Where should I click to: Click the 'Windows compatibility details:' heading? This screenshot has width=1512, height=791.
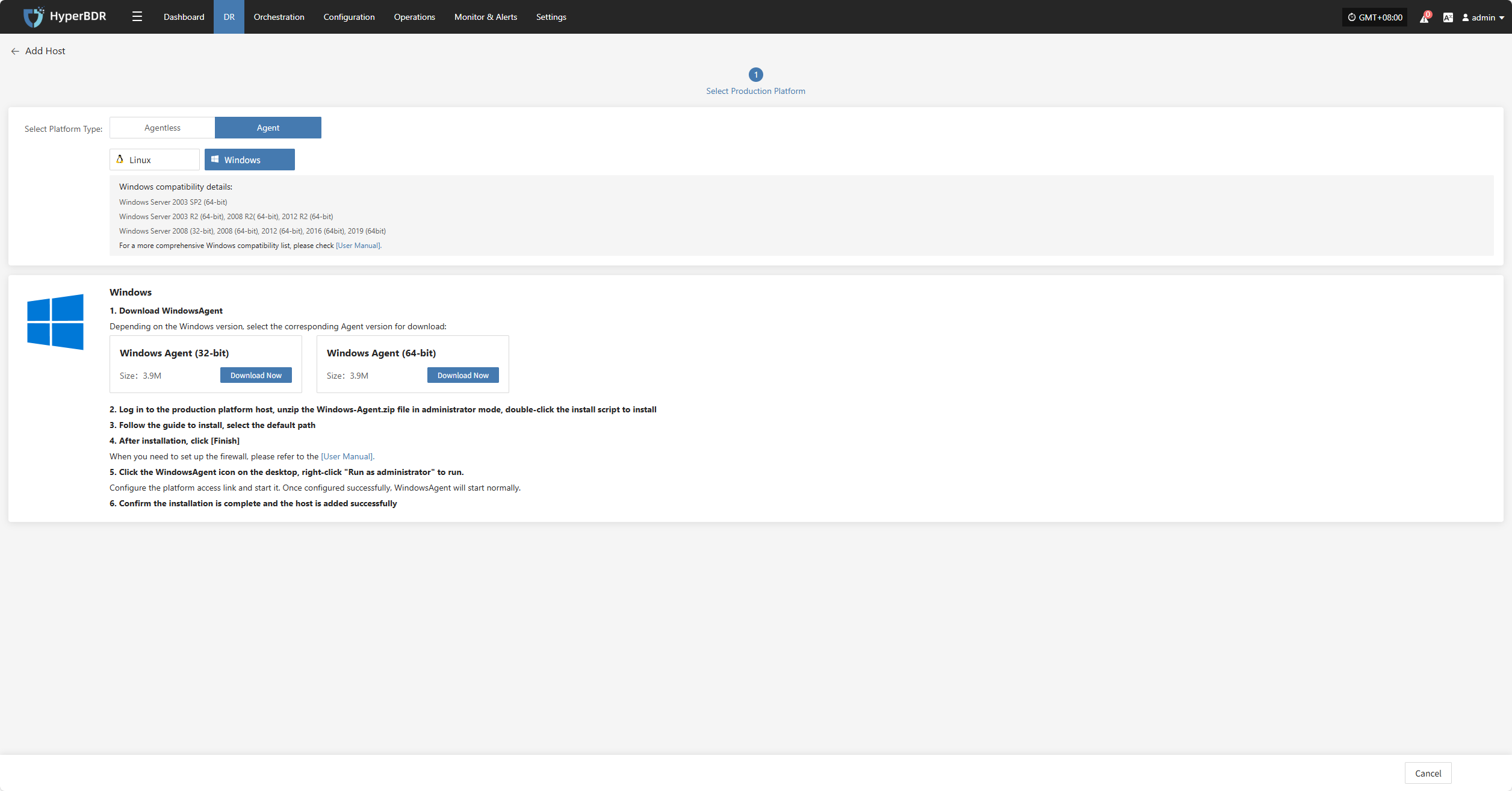coord(176,187)
